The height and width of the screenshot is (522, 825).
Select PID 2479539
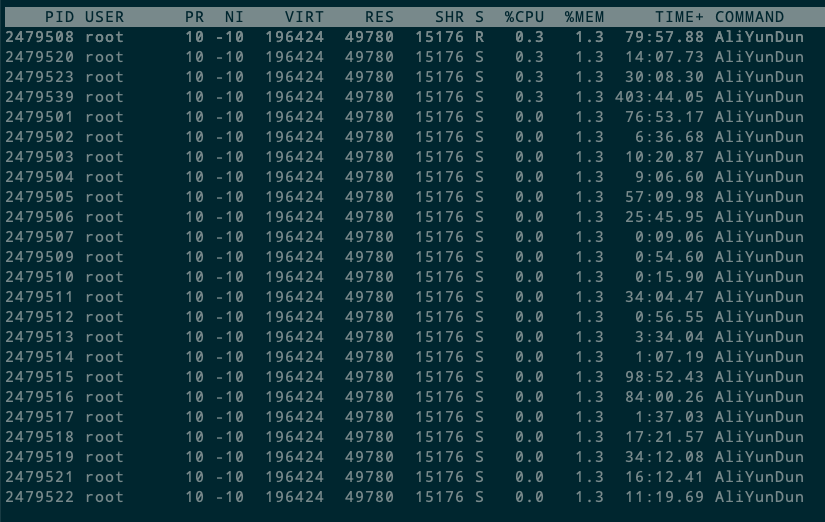coord(39,97)
